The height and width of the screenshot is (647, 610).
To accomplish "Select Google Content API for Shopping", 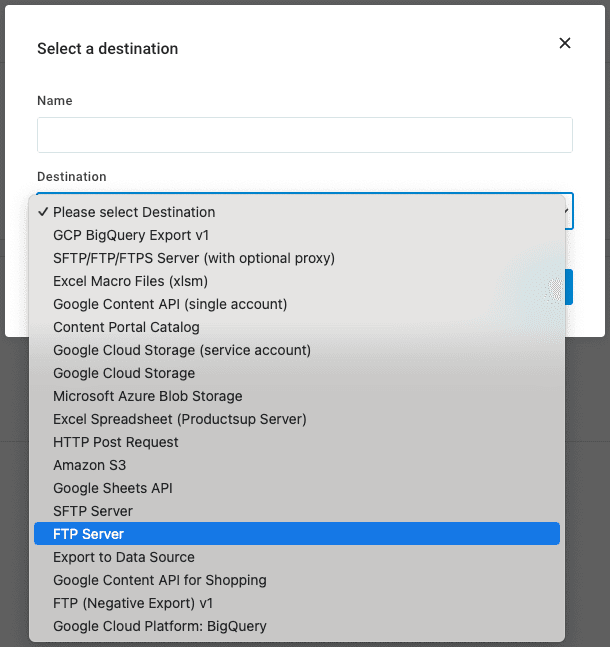I will click(160, 580).
